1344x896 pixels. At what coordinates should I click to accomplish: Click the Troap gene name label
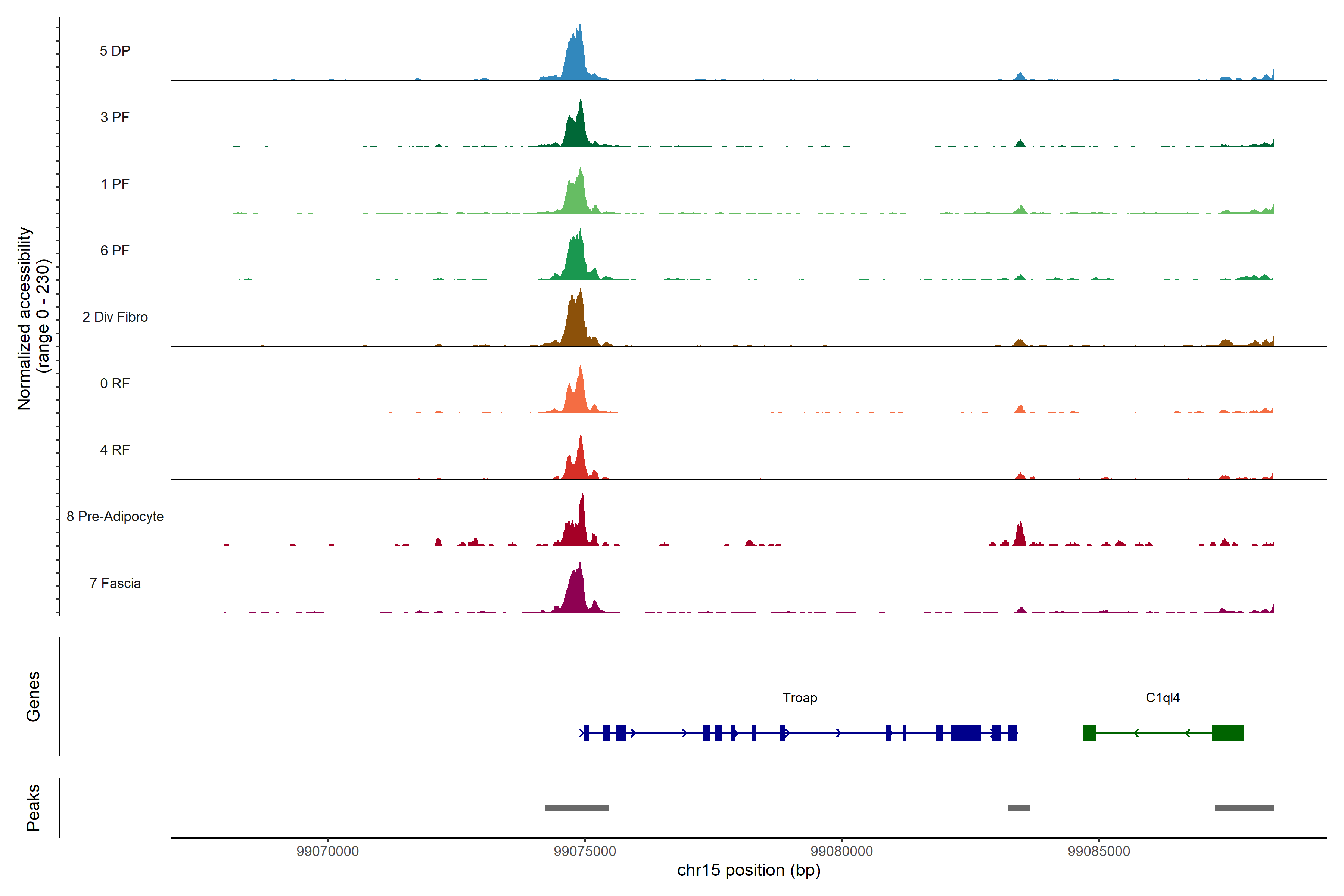[x=799, y=698]
